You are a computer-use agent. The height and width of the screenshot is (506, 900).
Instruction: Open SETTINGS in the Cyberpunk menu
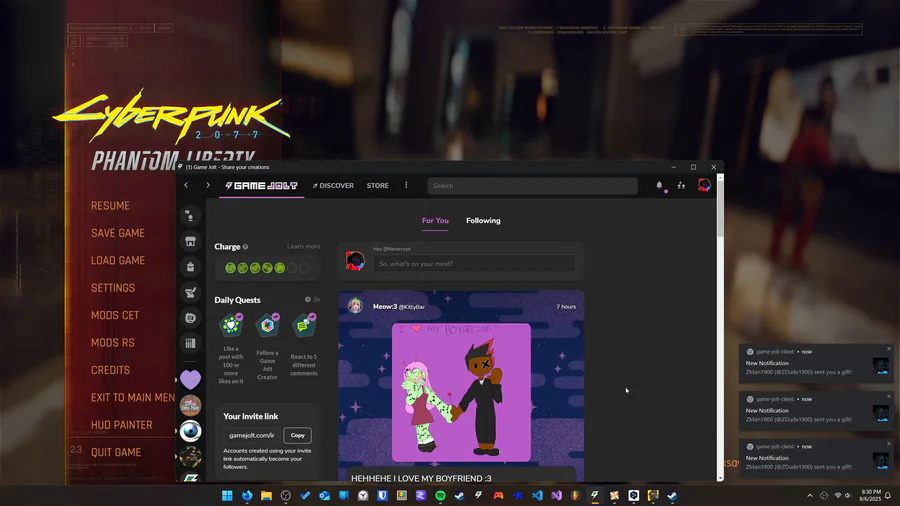click(x=113, y=288)
